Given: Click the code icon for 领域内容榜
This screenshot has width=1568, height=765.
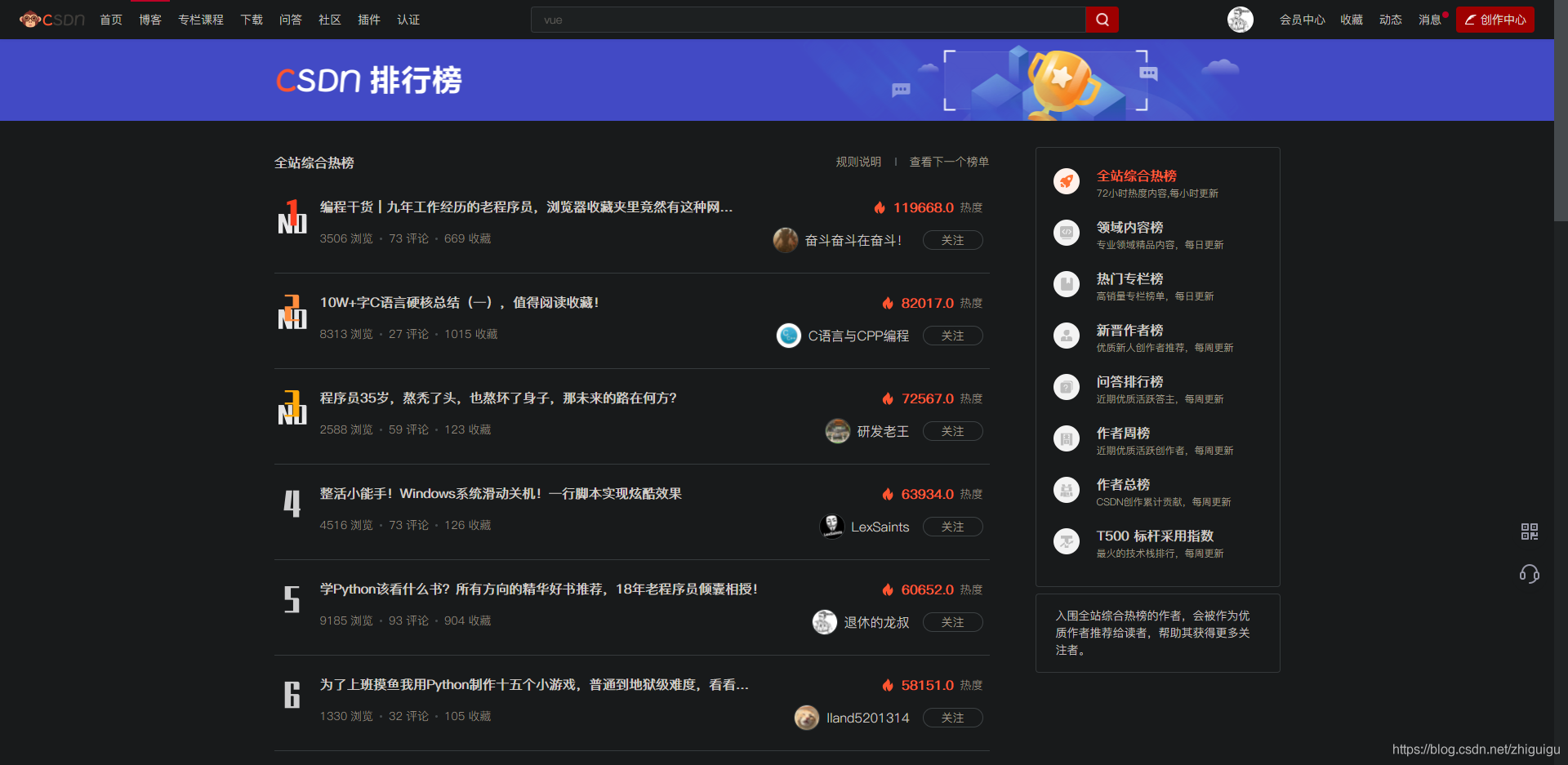Looking at the screenshot, I should 1067,233.
